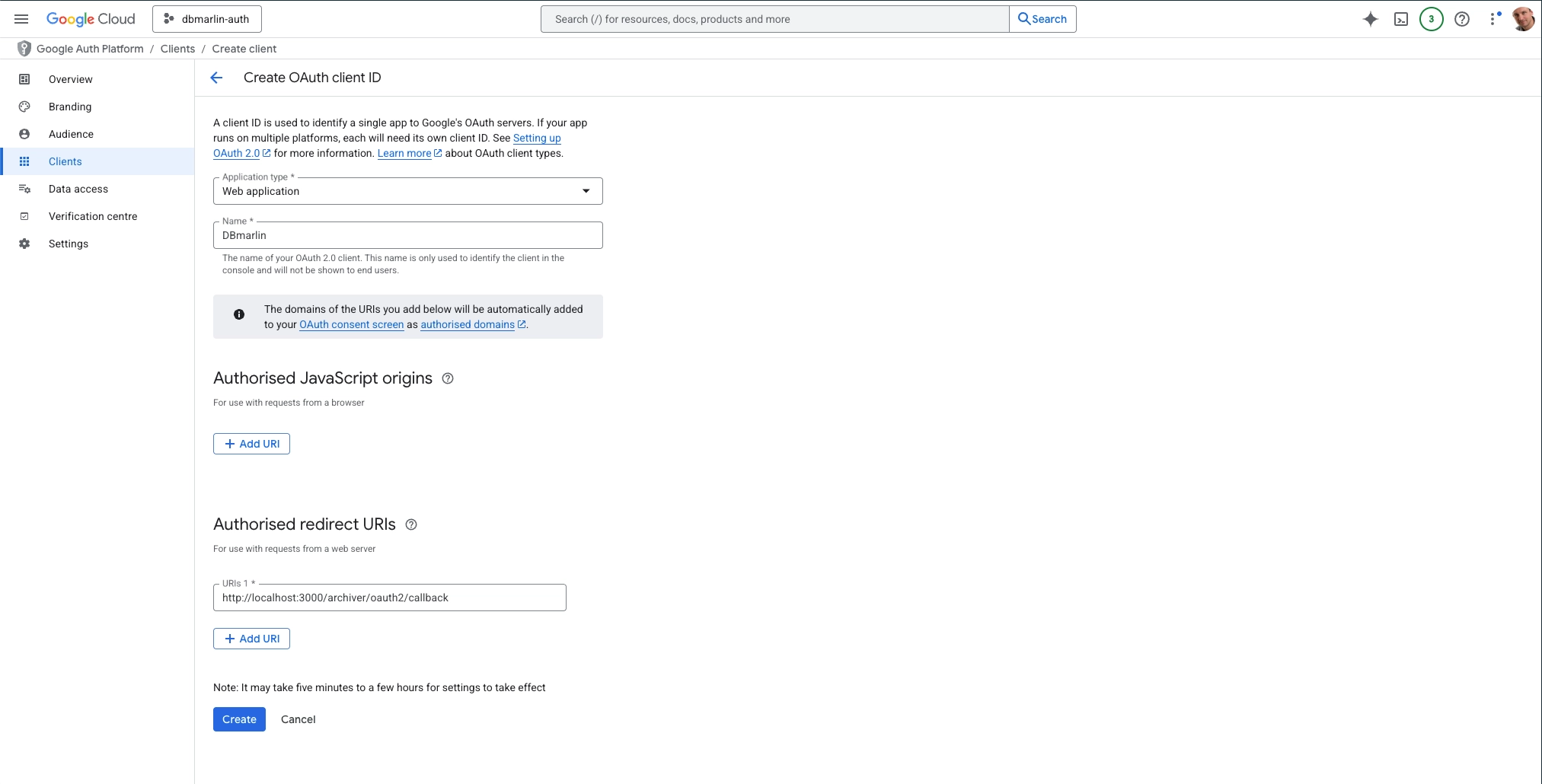Click the back arrow beside Create OAuth client ID
The width and height of the screenshot is (1542, 784).
point(216,78)
